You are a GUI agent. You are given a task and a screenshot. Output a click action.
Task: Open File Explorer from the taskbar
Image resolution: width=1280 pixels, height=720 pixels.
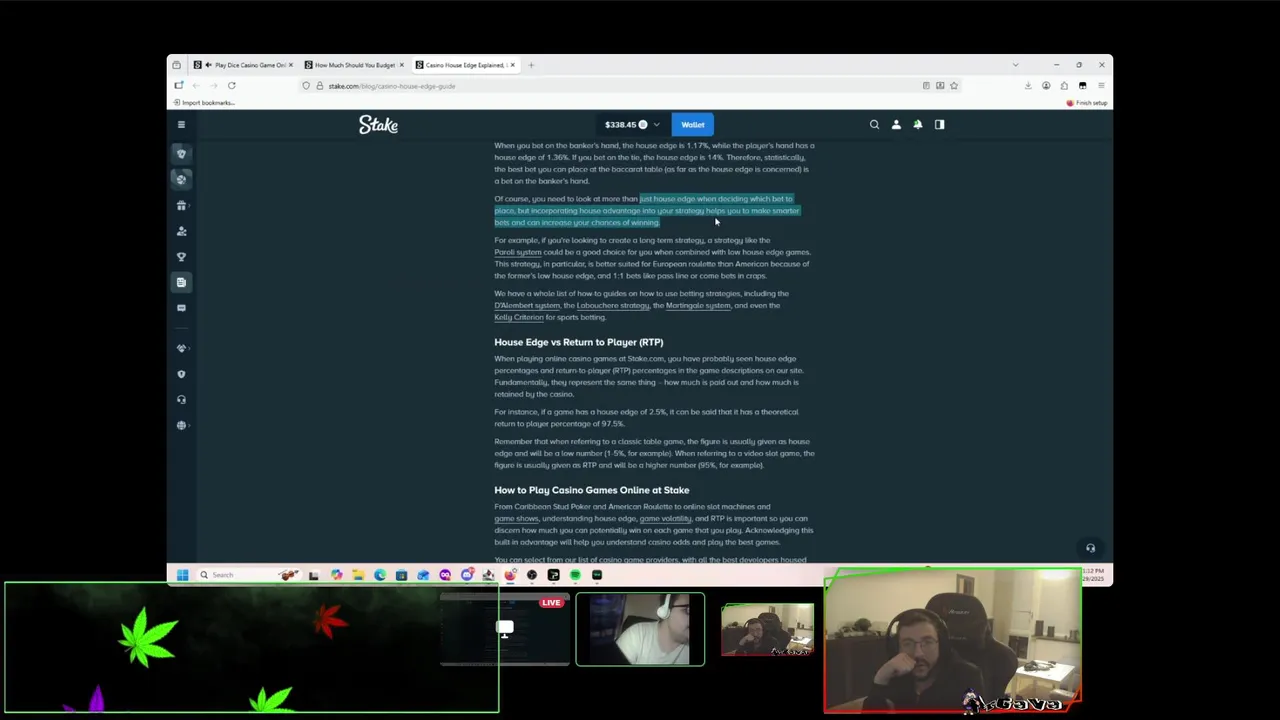tap(358, 575)
